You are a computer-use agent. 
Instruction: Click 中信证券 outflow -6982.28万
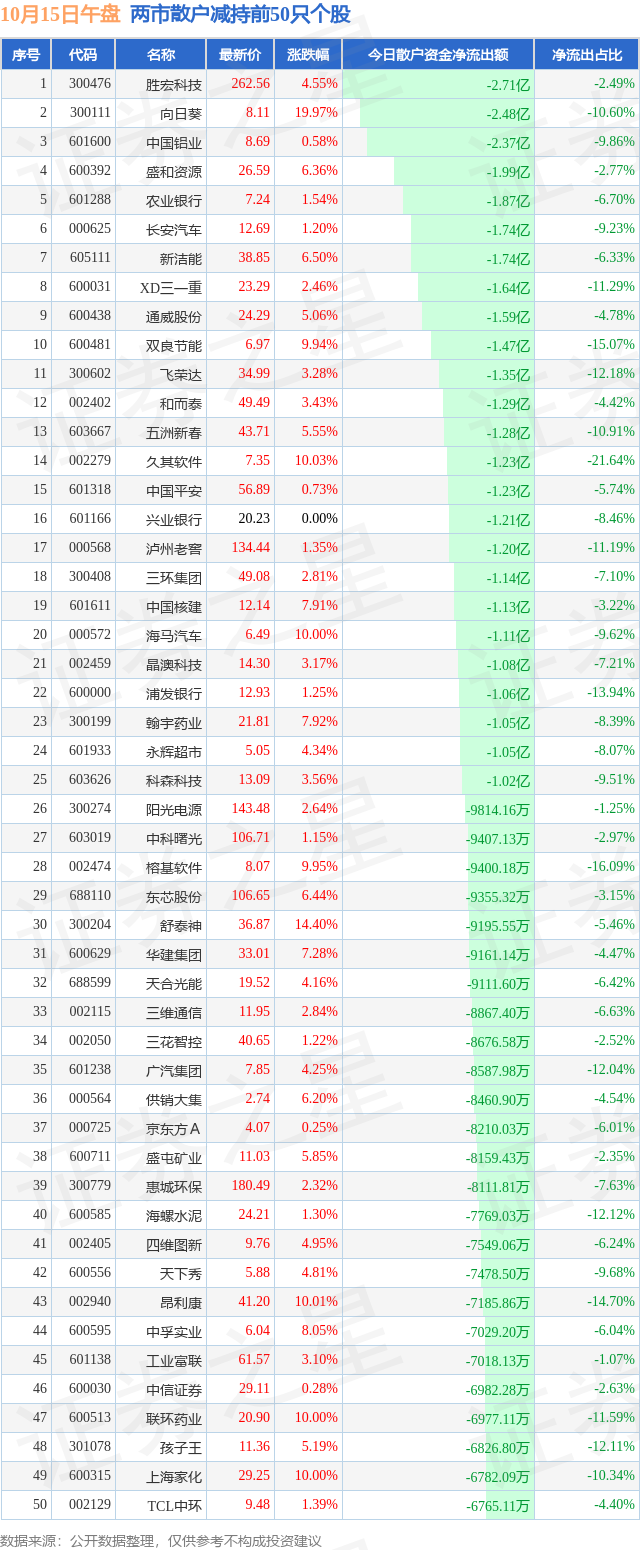[497, 1390]
